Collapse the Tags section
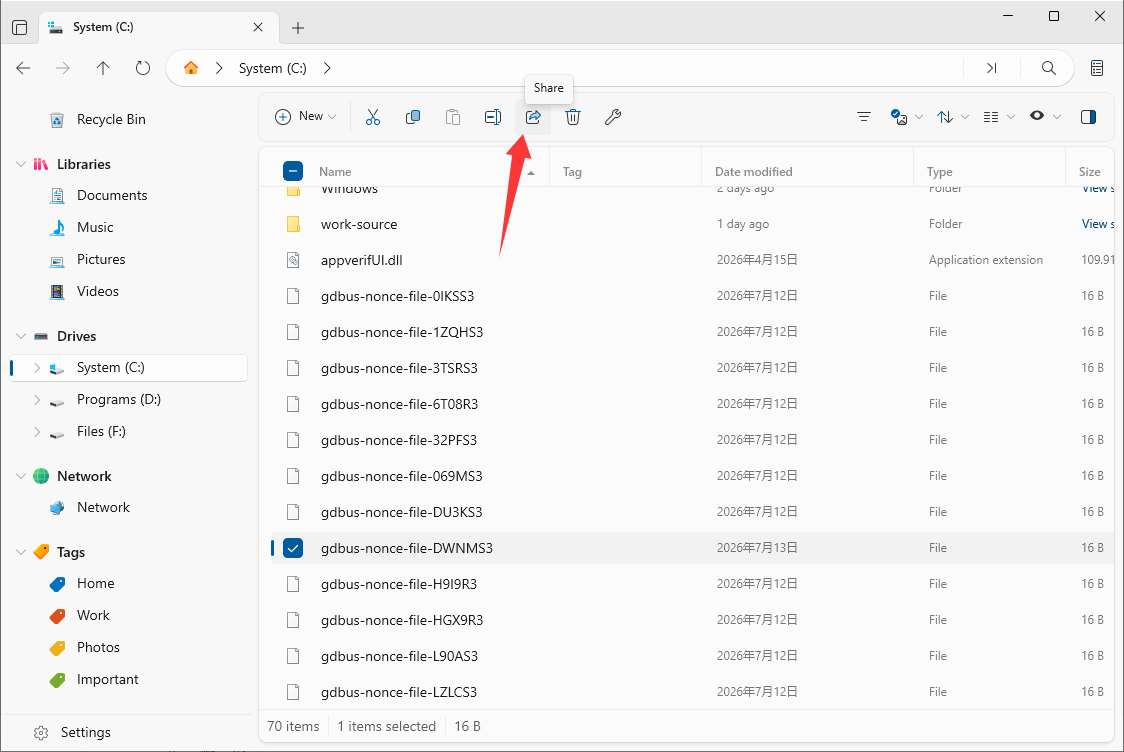The width and height of the screenshot is (1124, 752). 21,552
